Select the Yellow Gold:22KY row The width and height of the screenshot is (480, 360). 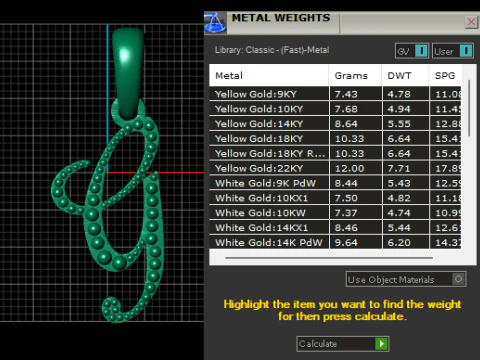pyautogui.click(x=335, y=168)
